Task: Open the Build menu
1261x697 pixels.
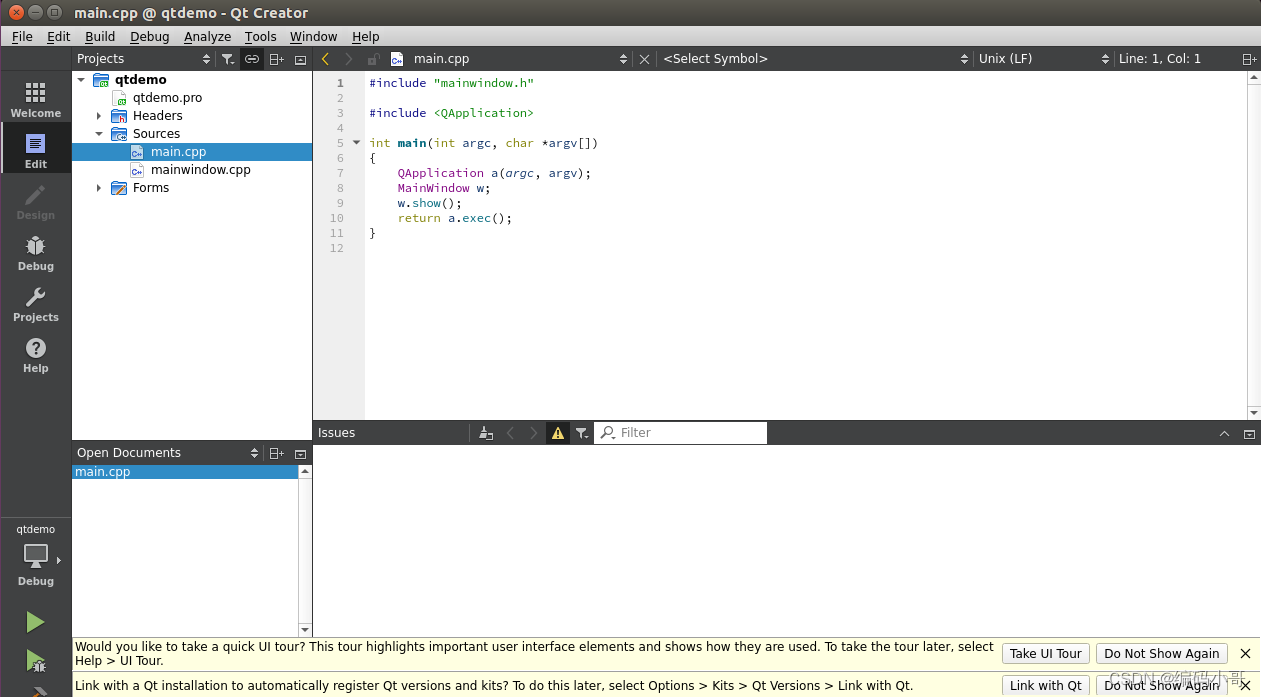Action: pos(100,36)
